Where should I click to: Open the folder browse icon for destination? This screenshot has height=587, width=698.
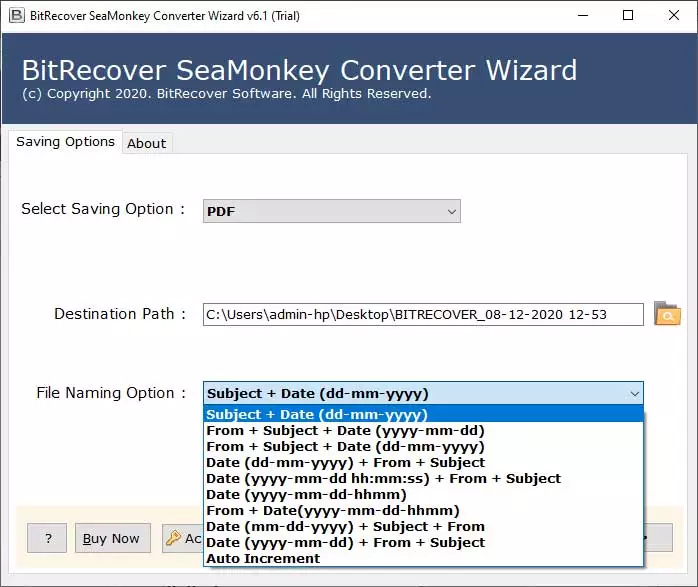667,314
